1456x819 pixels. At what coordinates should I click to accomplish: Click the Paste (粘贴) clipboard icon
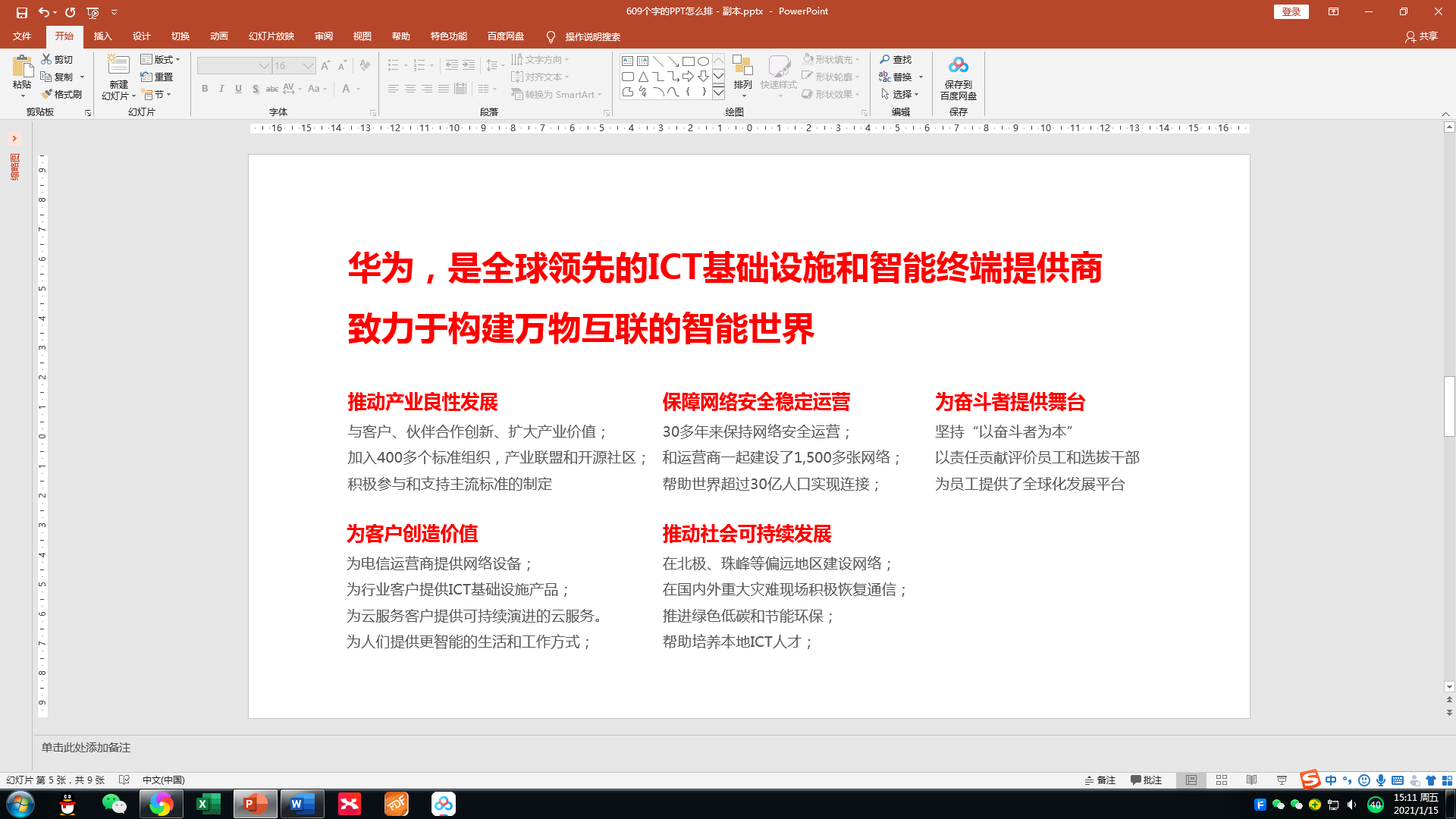[x=22, y=67]
